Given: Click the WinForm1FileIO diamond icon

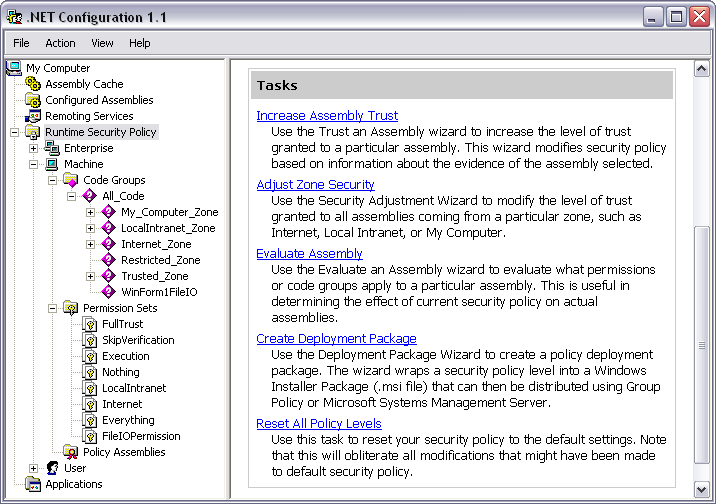Looking at the screenshot, I should tap(108, 292).
